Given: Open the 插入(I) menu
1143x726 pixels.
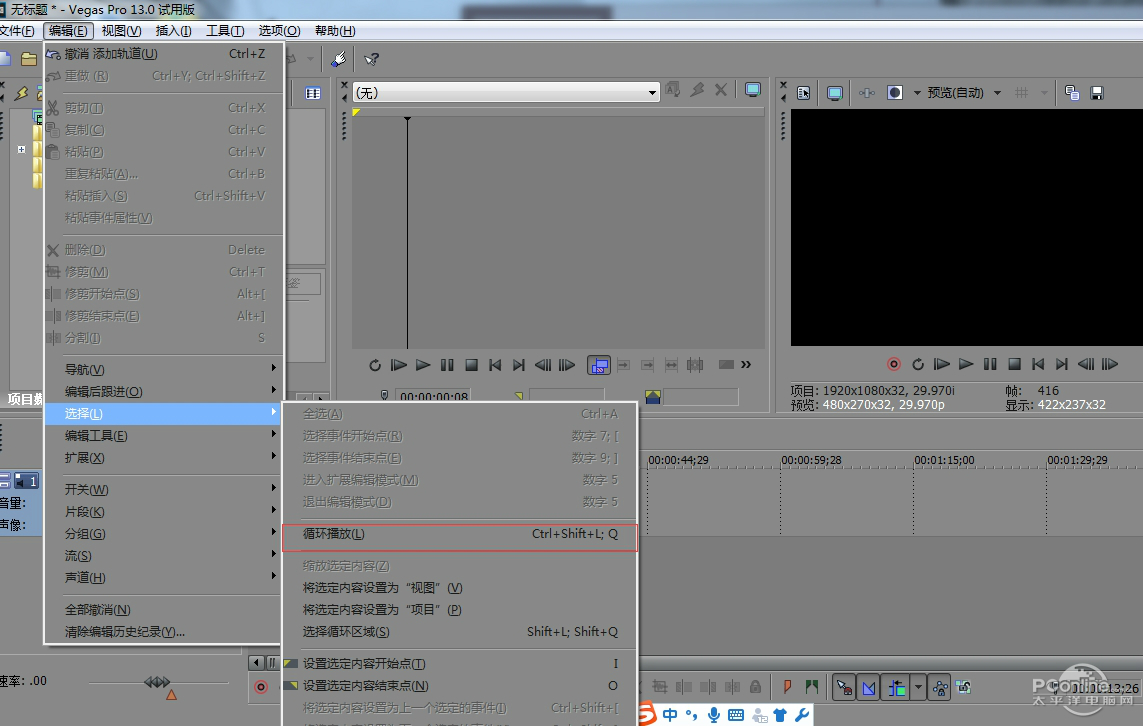Looking at the screenshot, I should (x=173, y=31).
